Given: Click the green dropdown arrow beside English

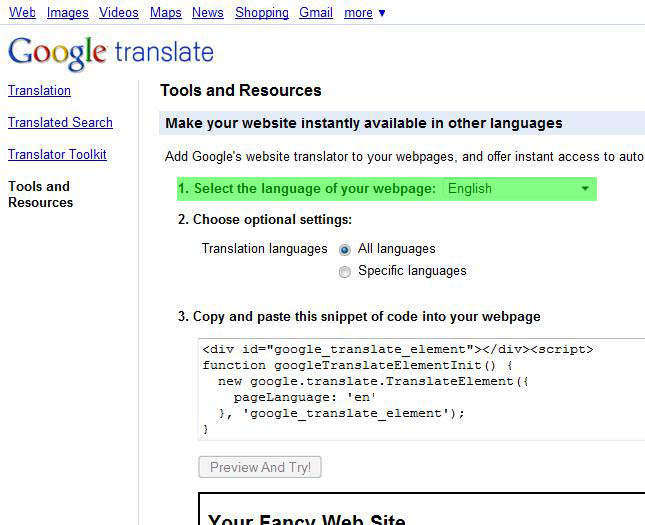Looking at the screenshot, I should point(585,189).
